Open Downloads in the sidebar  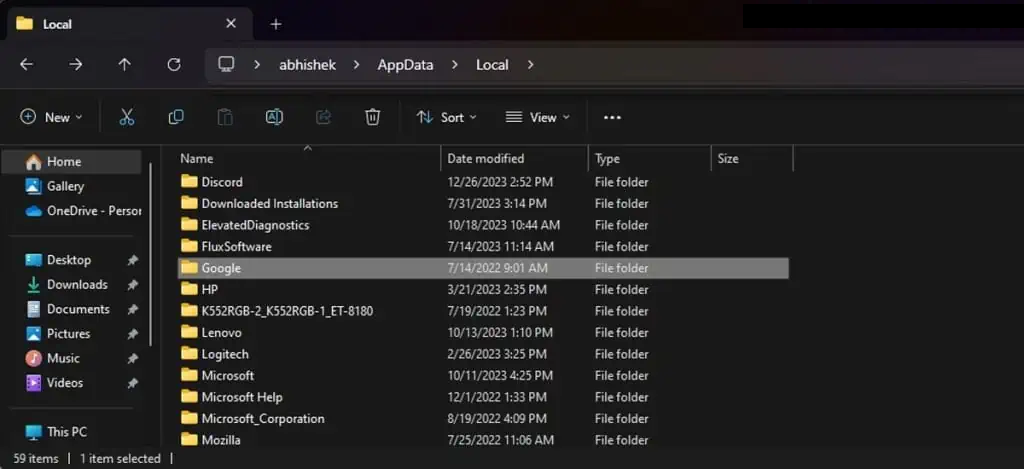click(x=77, y=285)
